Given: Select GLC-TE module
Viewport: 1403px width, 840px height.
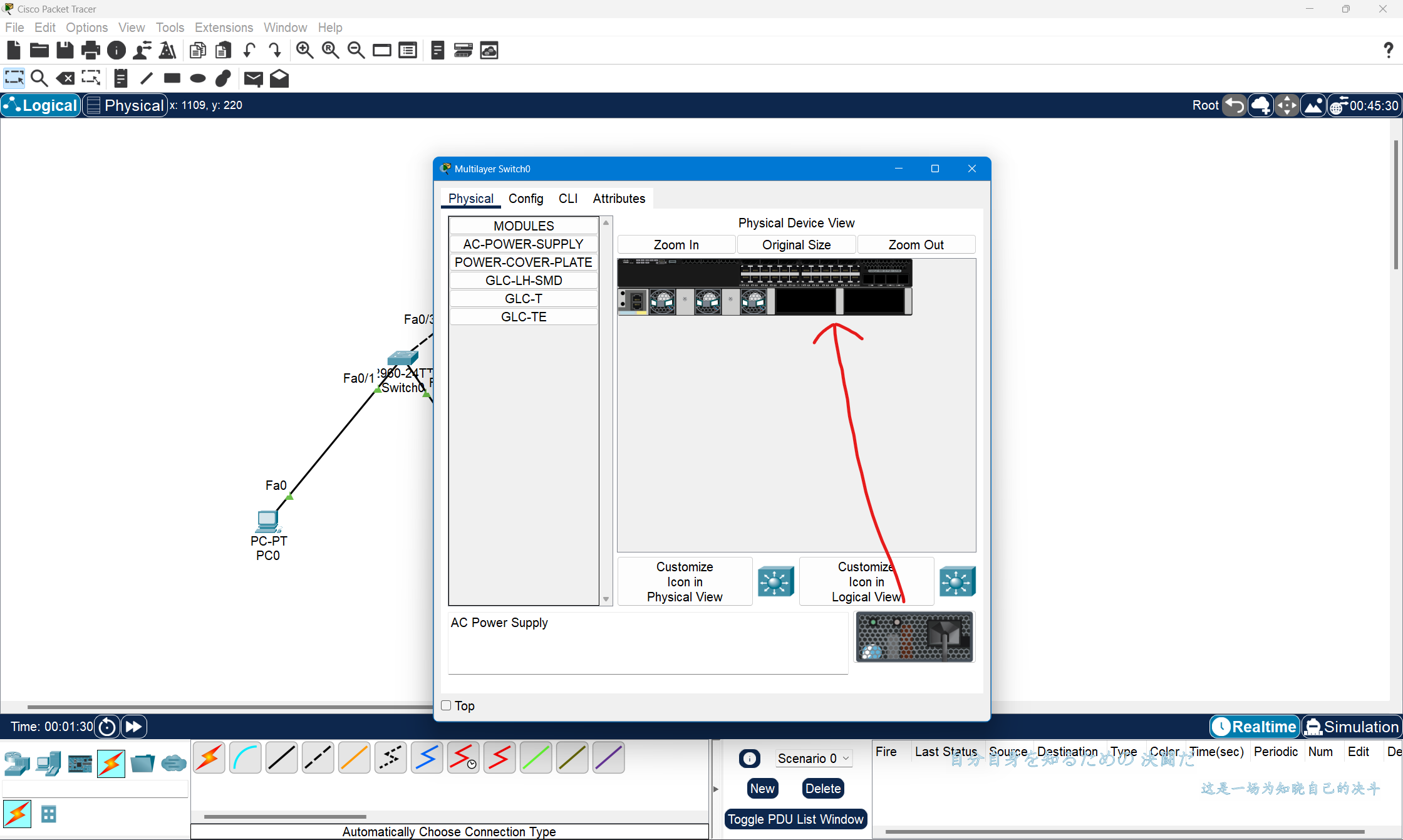Looking at the screenshot, I should click(x=524, y=317).
